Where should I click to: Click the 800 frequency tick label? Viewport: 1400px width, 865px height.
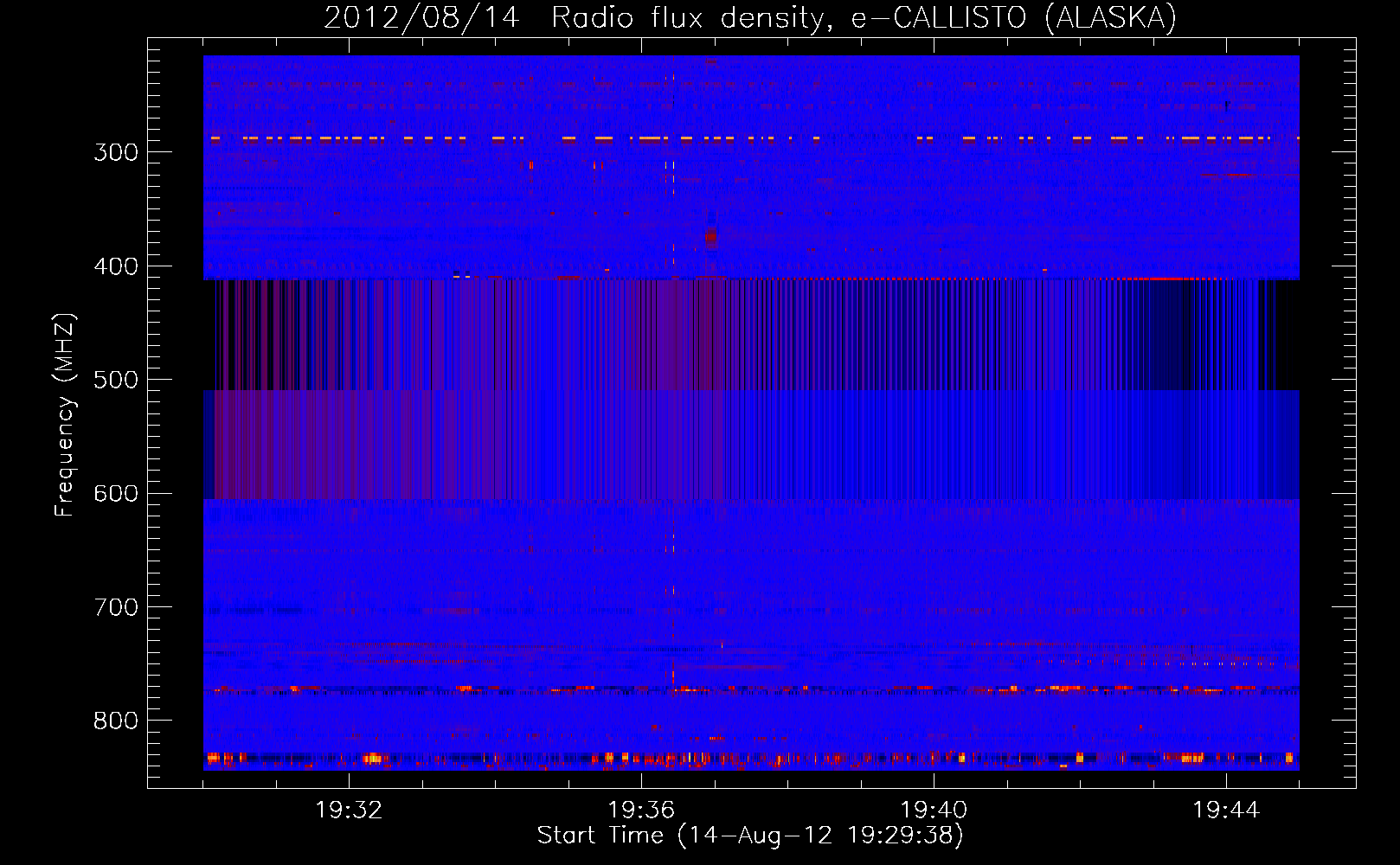point(116,721)
